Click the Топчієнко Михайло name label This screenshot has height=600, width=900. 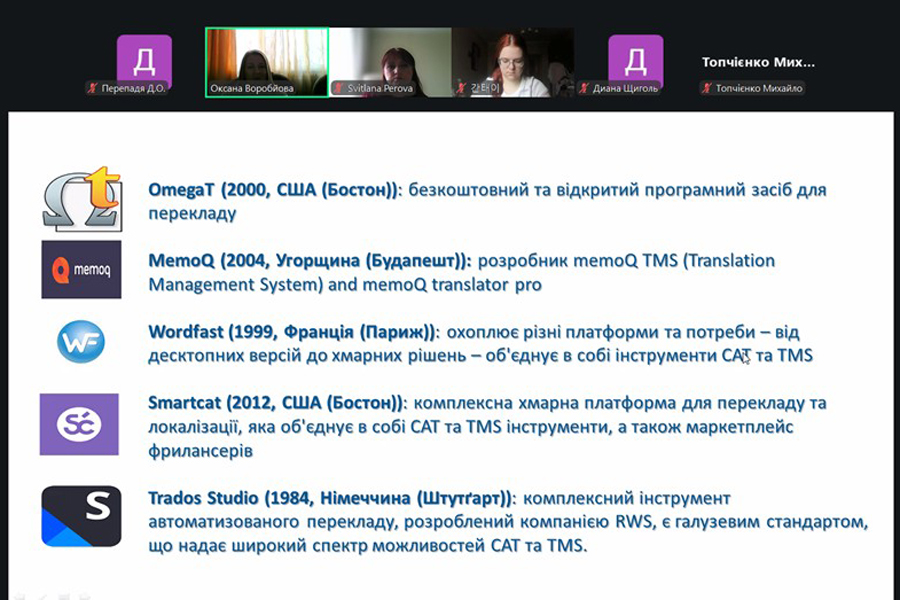point(759,88)
